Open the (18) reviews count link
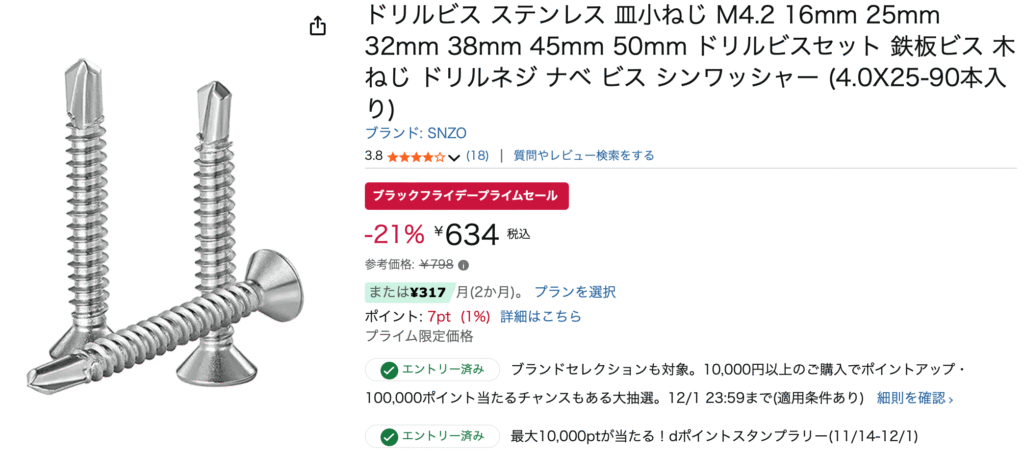Image resolution: width=1024 pixels, height=452 pixels. click(x=477, y=156)
